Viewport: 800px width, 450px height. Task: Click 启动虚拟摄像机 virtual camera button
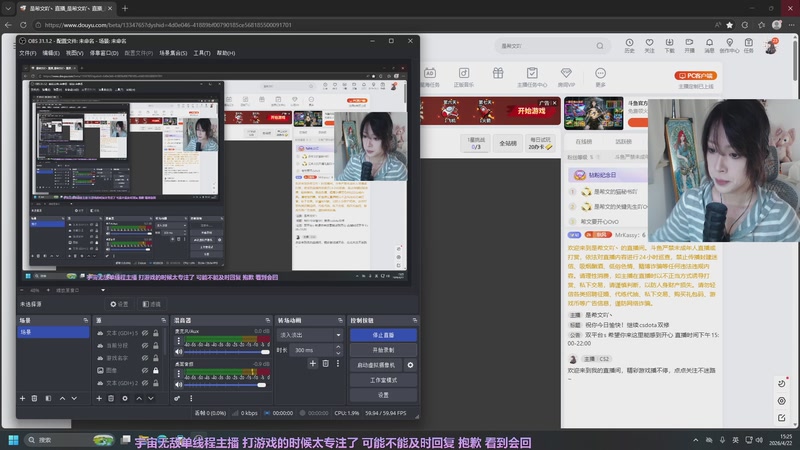(x=376, y=365)
